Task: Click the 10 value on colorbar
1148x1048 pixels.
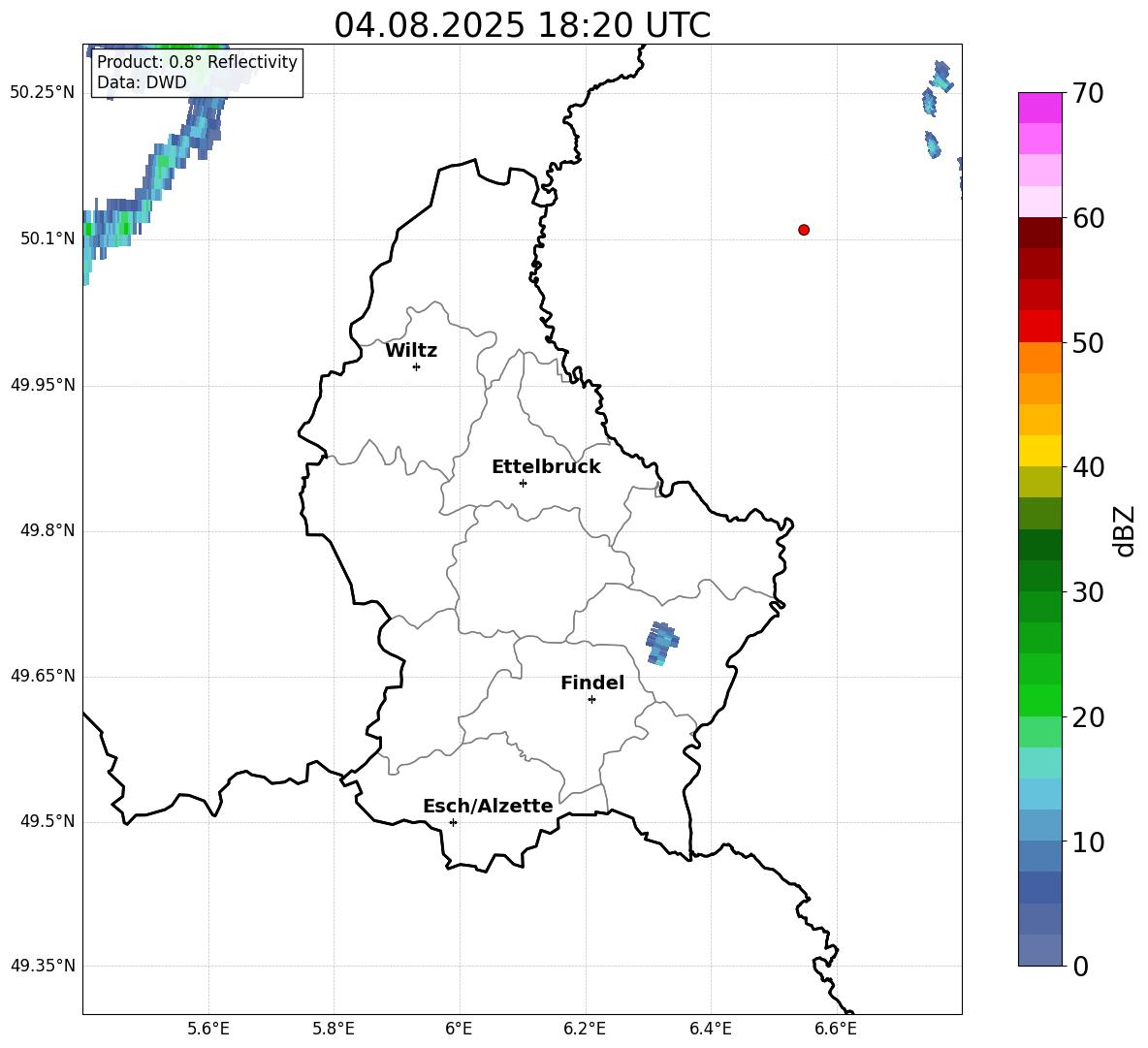Action: 1088,842
